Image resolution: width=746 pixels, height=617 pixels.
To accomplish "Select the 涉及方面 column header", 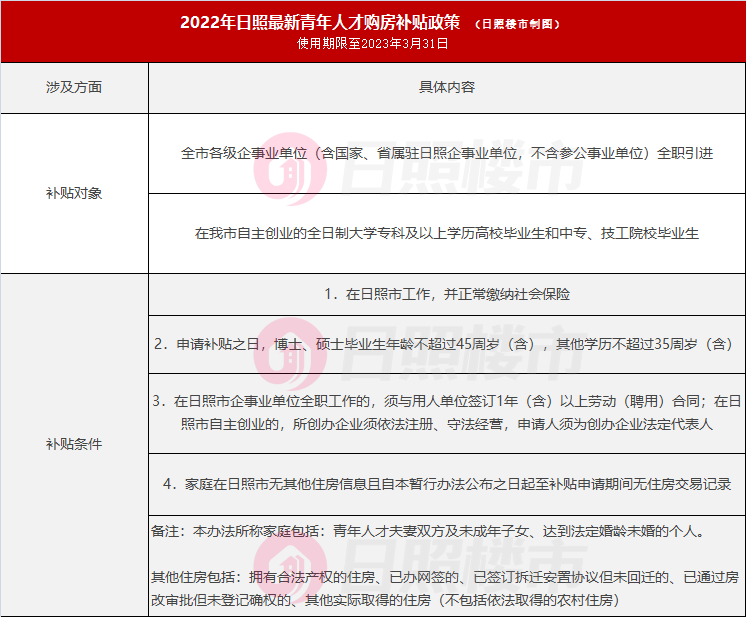I will point(74,88).
